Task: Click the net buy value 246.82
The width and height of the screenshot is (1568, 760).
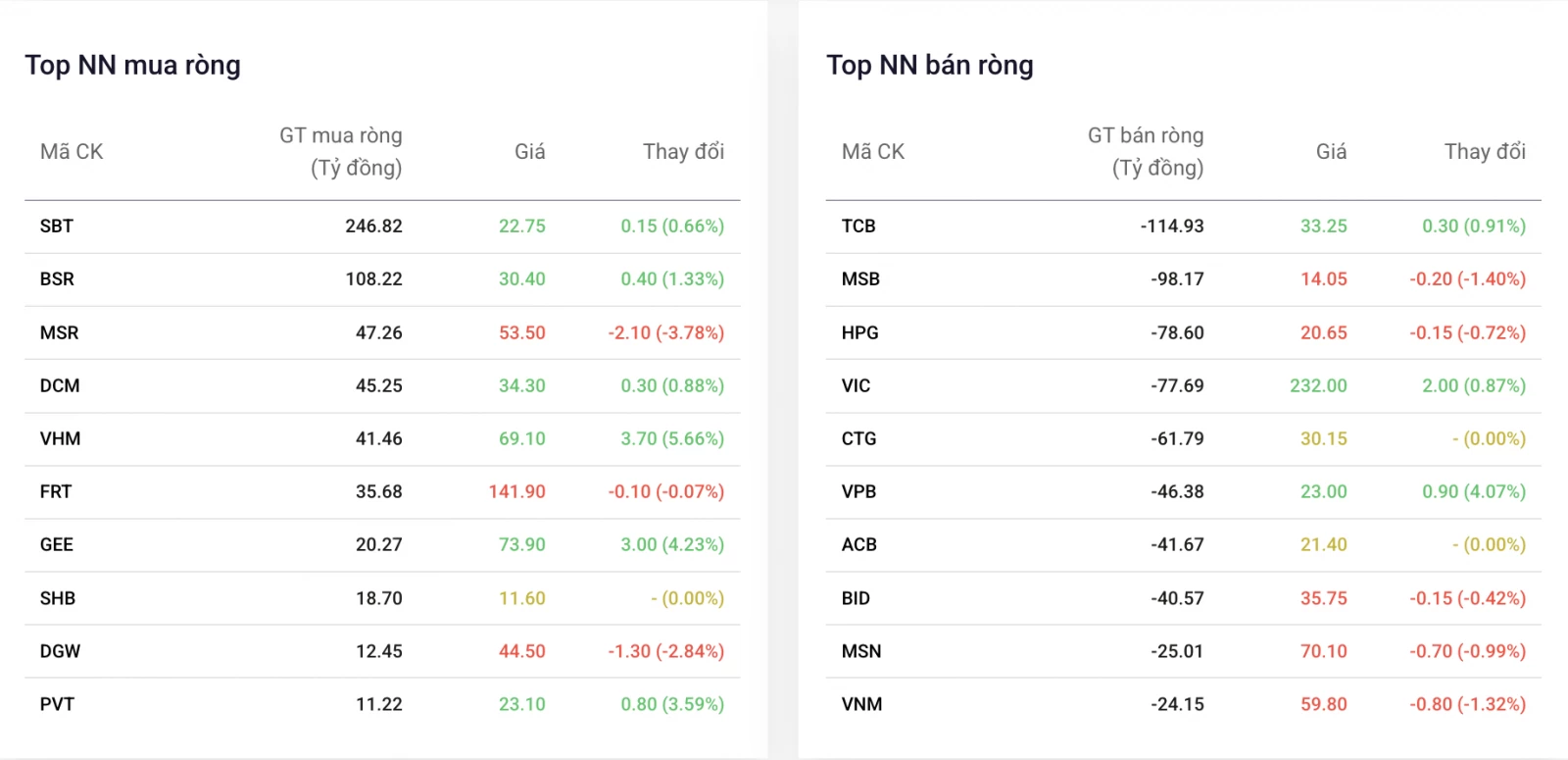Action: (x=373, y=227)
